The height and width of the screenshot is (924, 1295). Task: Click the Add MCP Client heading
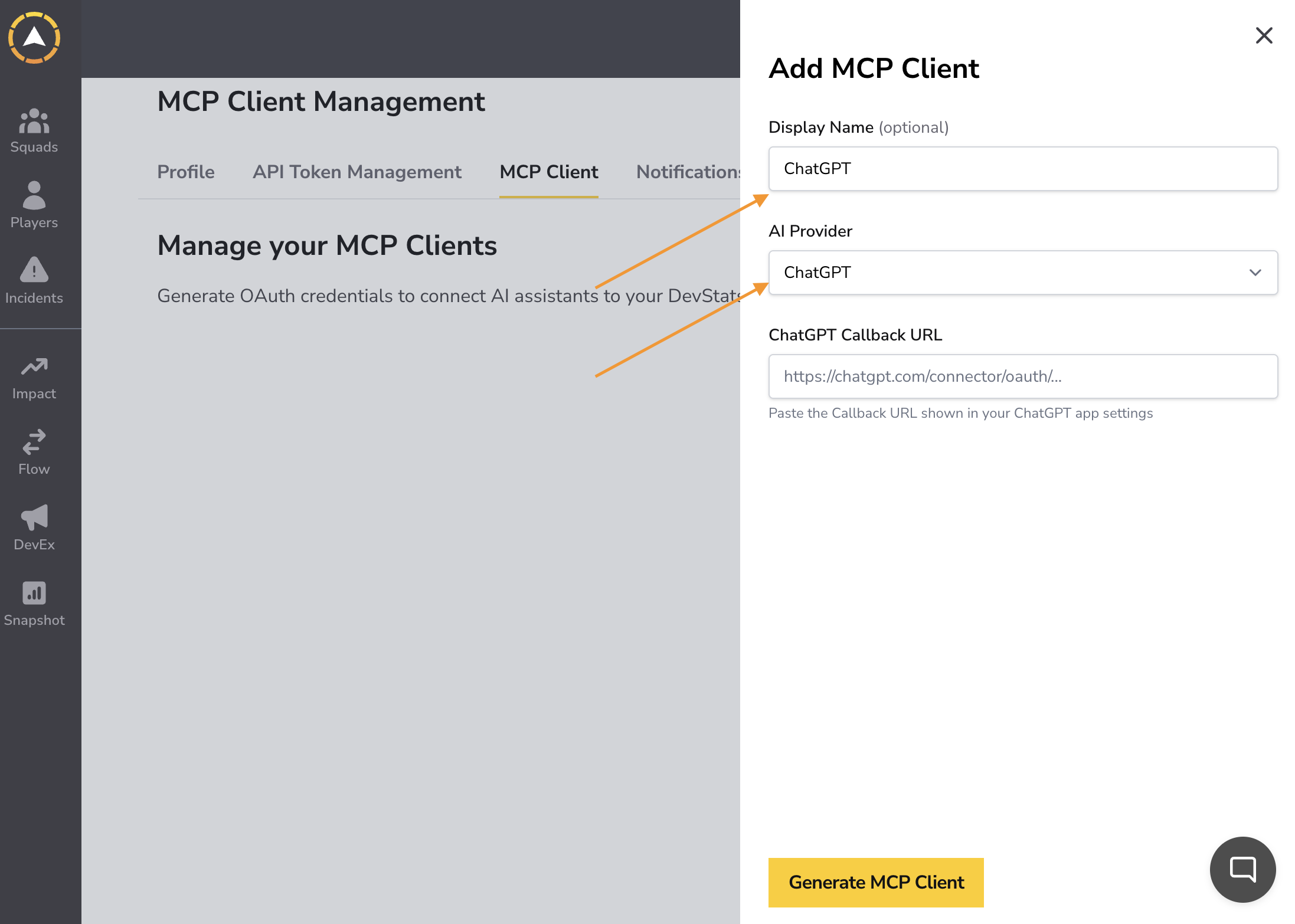tap(874, 68)
